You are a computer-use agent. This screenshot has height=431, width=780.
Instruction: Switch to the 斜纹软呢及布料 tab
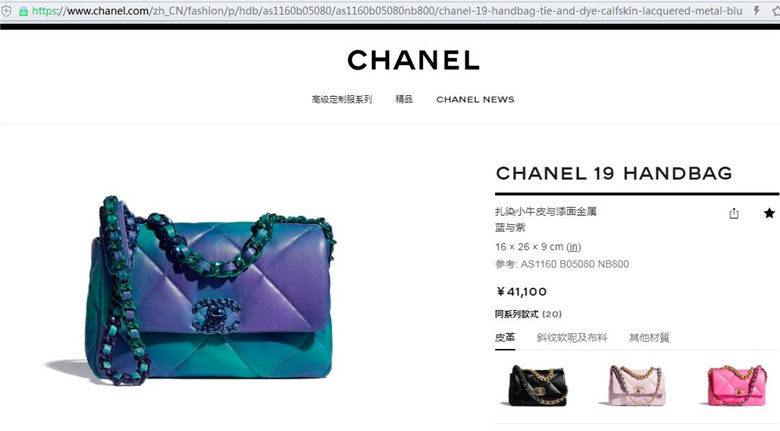[572, 338]
